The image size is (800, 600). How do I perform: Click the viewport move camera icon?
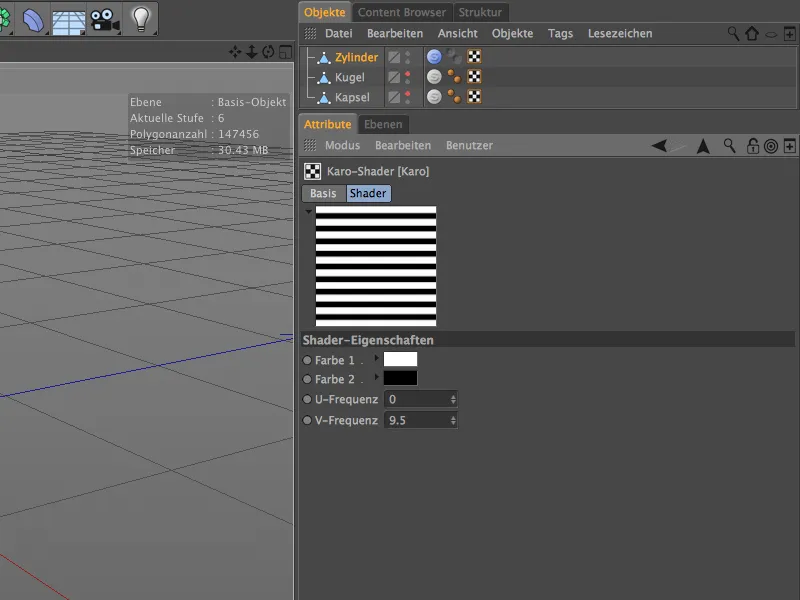(235, 52)
